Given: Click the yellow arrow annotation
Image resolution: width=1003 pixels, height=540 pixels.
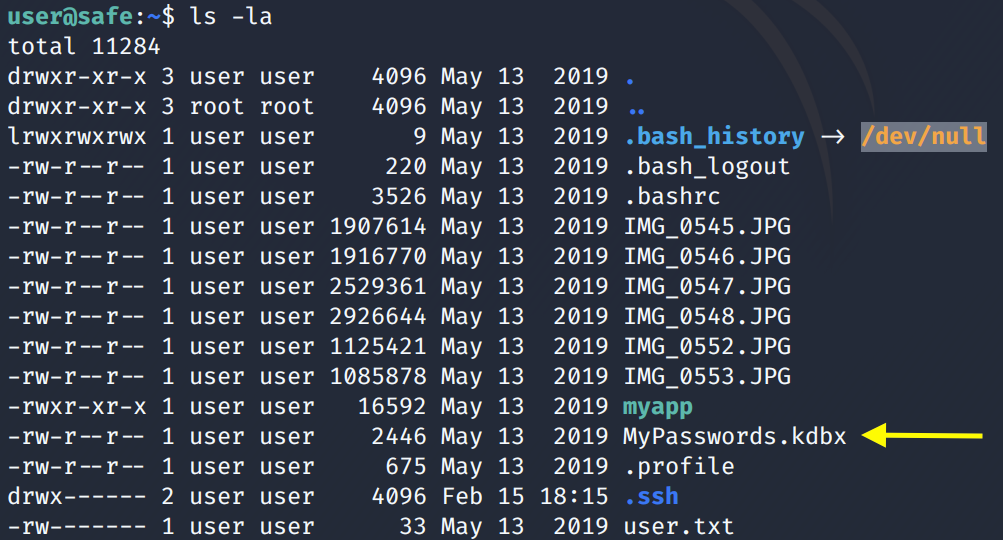Looking at the screenshot, I should [922, 436].
